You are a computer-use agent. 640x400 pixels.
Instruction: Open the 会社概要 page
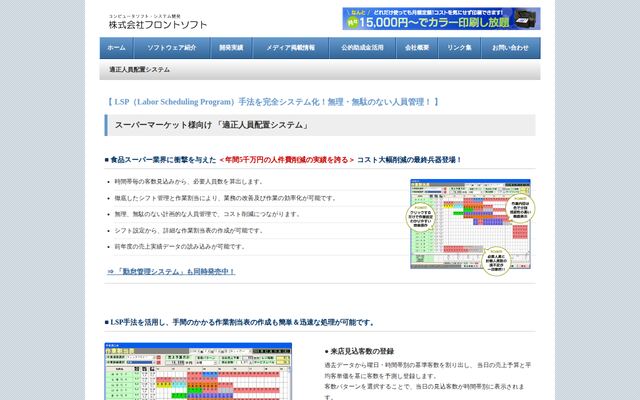pos(417,48)
